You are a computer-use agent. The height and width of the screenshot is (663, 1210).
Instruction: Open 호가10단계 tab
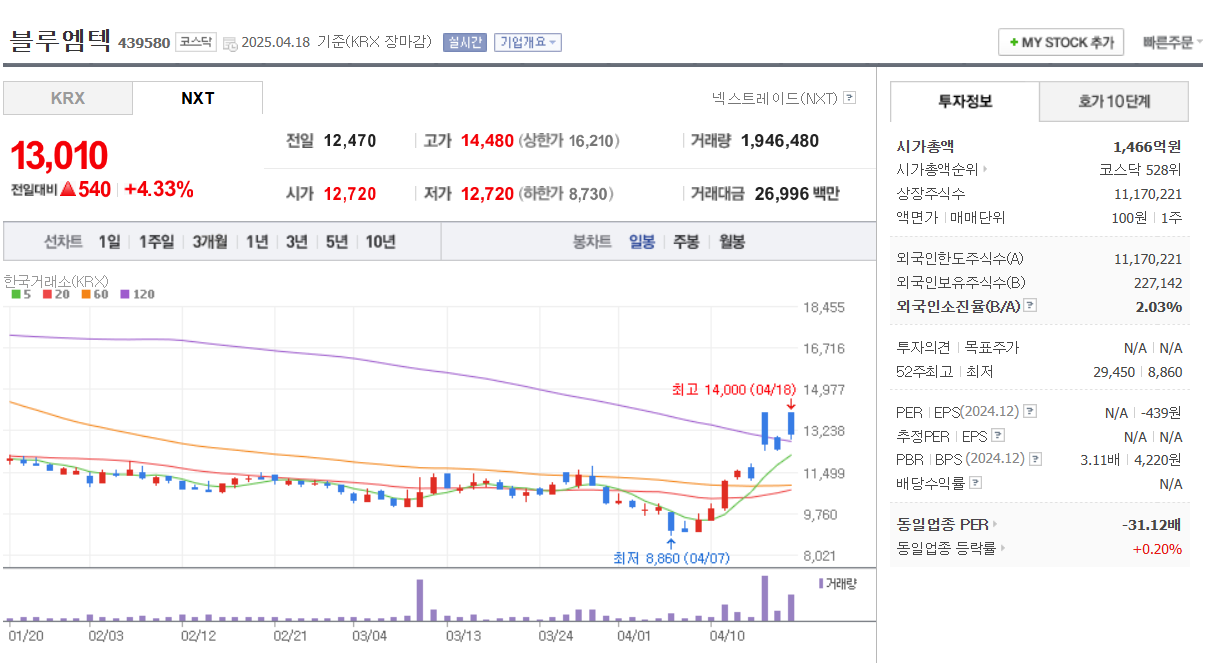[x=1114, y=101]
